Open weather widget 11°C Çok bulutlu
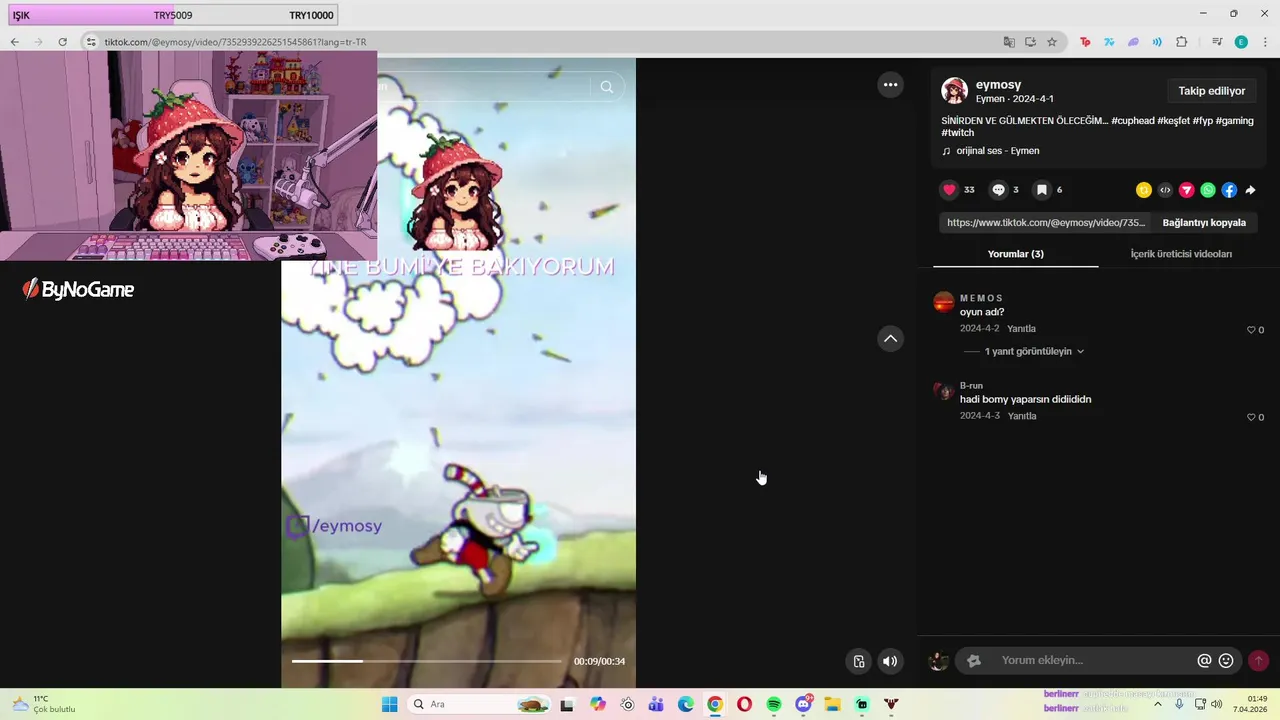 point(44,704)
